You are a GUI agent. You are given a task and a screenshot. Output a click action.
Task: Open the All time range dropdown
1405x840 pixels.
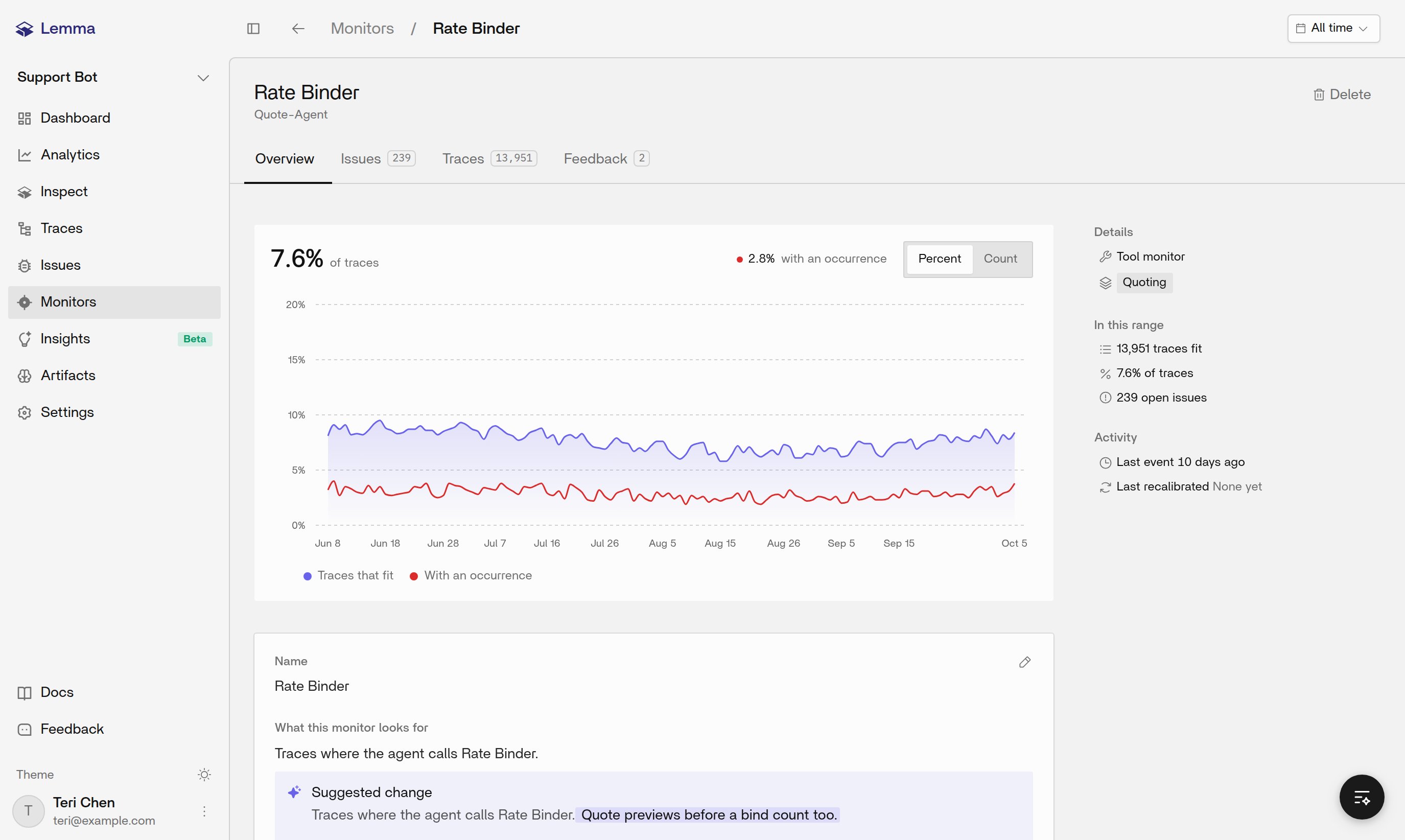coord(1333,28)
